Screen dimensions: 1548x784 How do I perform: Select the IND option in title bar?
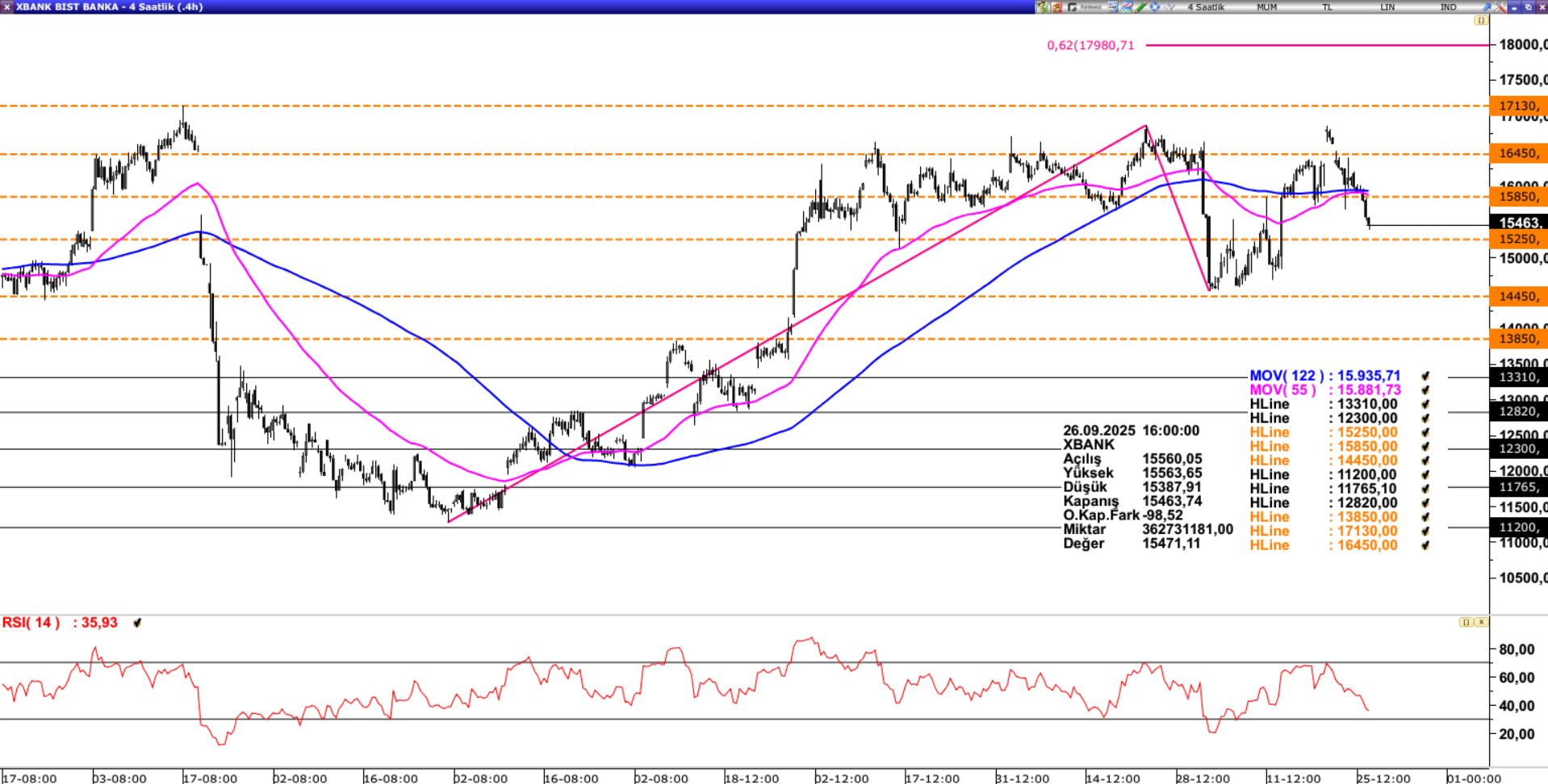click(1448, 6)
